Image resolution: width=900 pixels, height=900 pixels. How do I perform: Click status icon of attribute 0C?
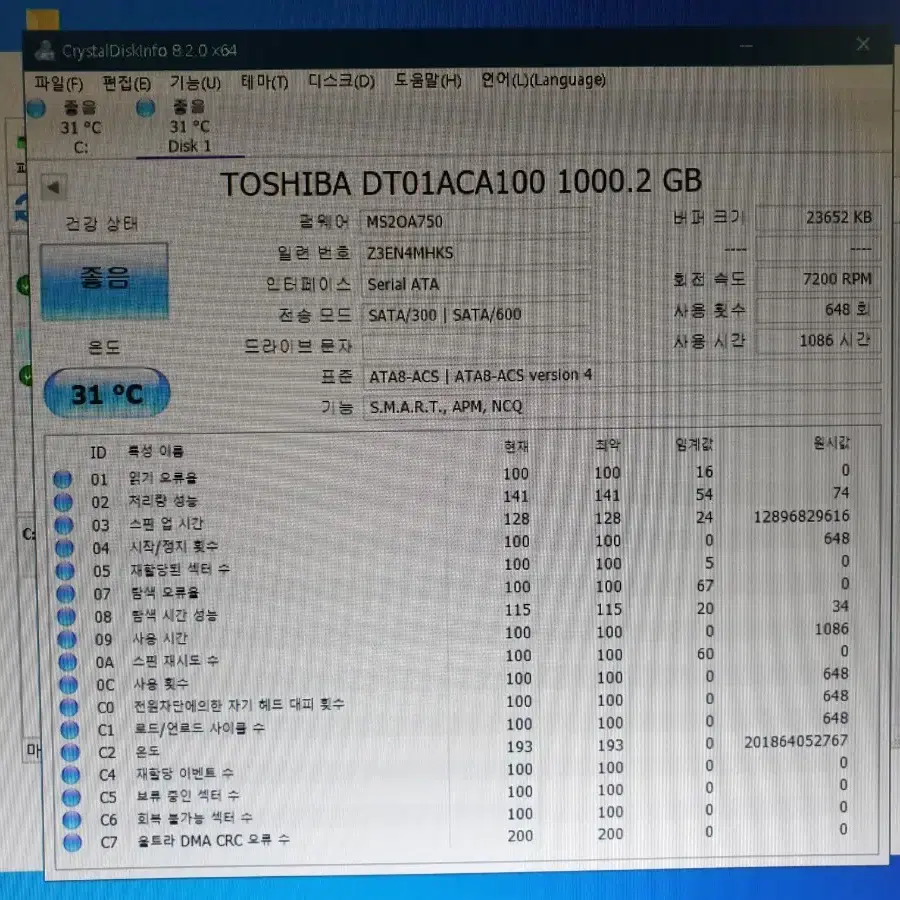pyautogui.click(x=68, y=684)
